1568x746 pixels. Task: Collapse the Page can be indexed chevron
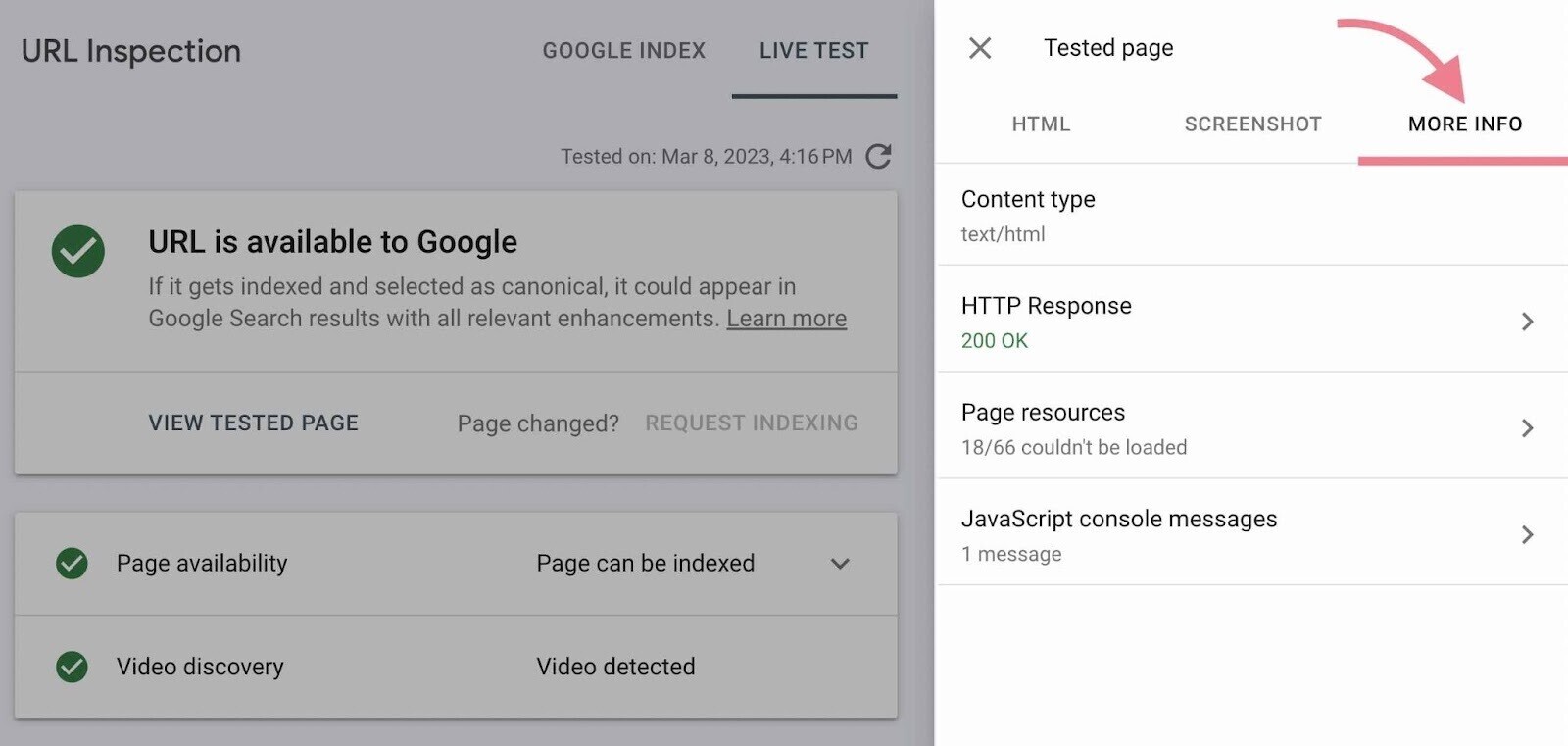coord(839,564)
